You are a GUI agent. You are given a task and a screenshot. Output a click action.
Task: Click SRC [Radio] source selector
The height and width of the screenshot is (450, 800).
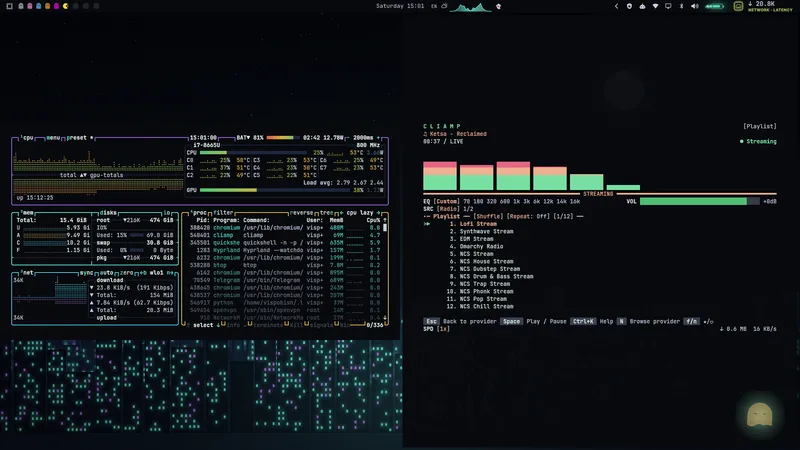(447, 209)
